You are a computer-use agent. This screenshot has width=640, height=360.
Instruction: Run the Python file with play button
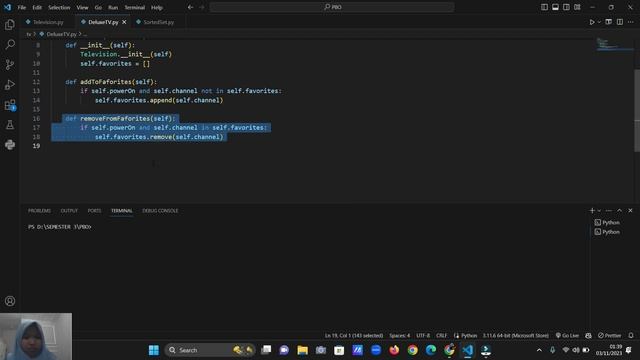coord(592,22)
